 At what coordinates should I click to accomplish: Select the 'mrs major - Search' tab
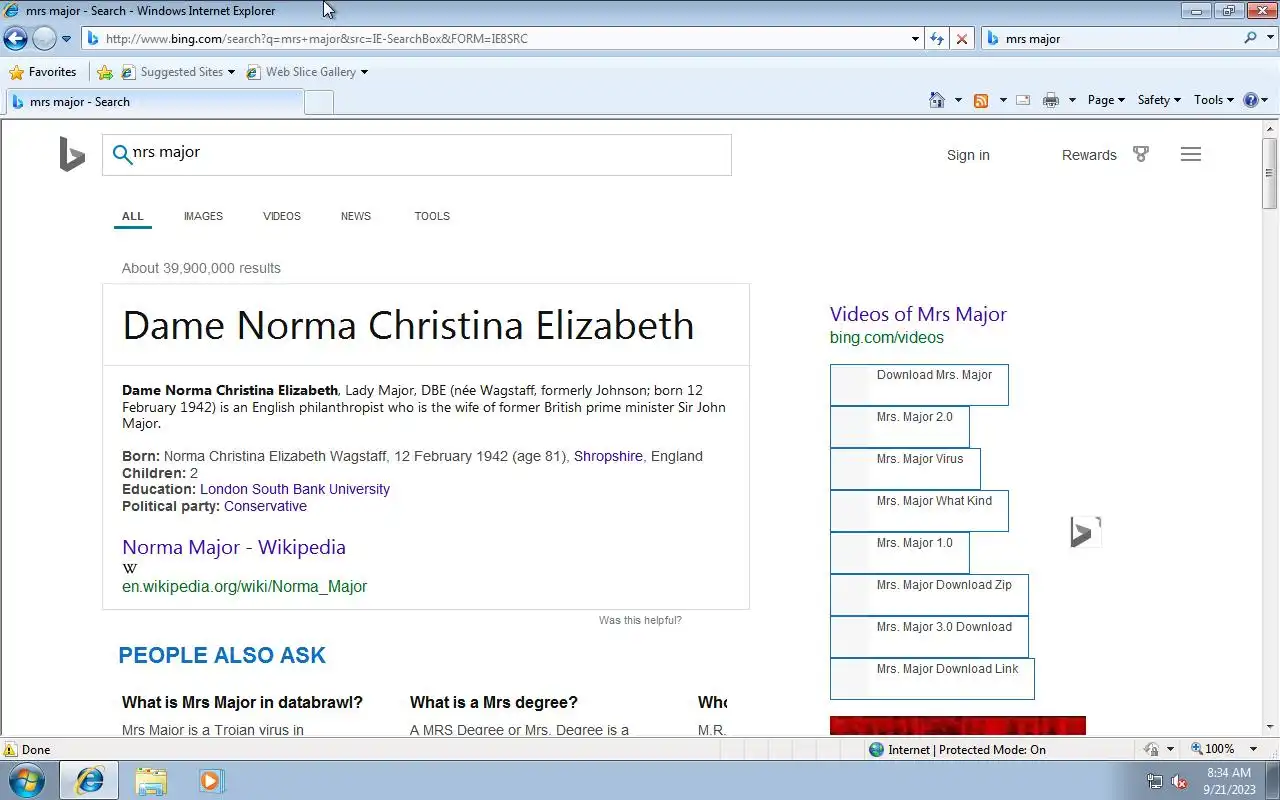(154, 102)
